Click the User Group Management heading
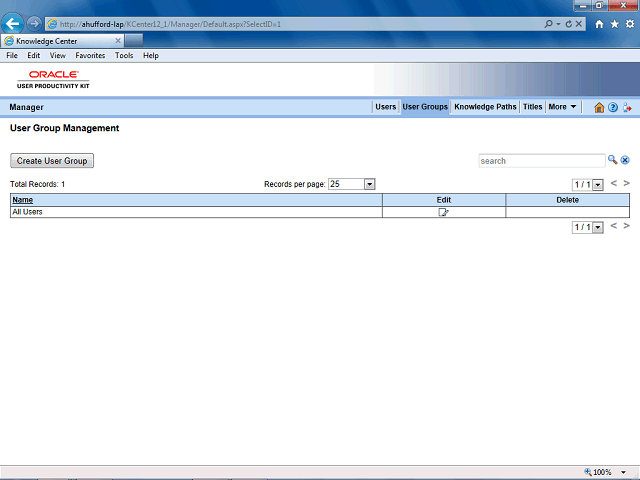This screenshot has height=480, width=640. [x=64, y=128]
